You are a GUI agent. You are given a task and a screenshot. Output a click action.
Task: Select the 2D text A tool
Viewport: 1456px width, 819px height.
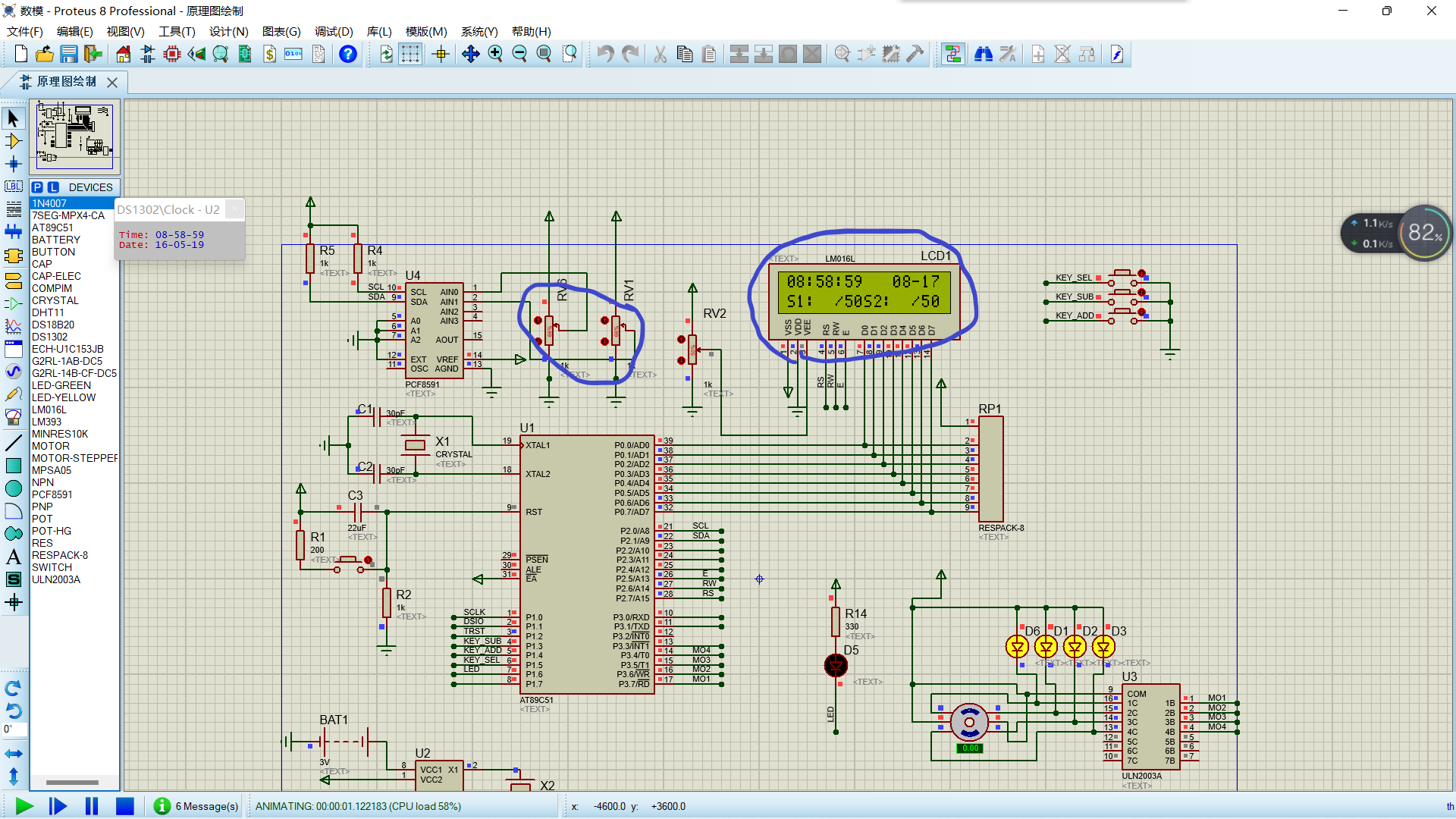[x=14, y=557]
